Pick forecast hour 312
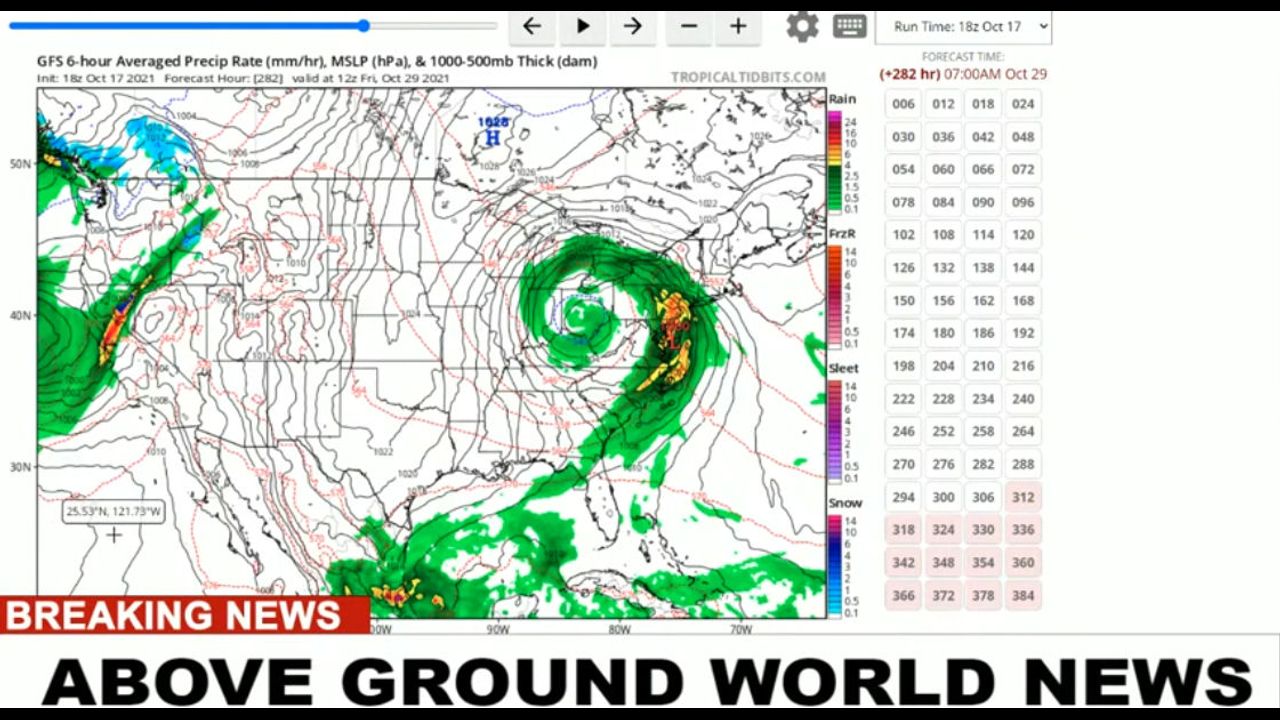Screen dimensions: 1280x720 coord(1023,497)
